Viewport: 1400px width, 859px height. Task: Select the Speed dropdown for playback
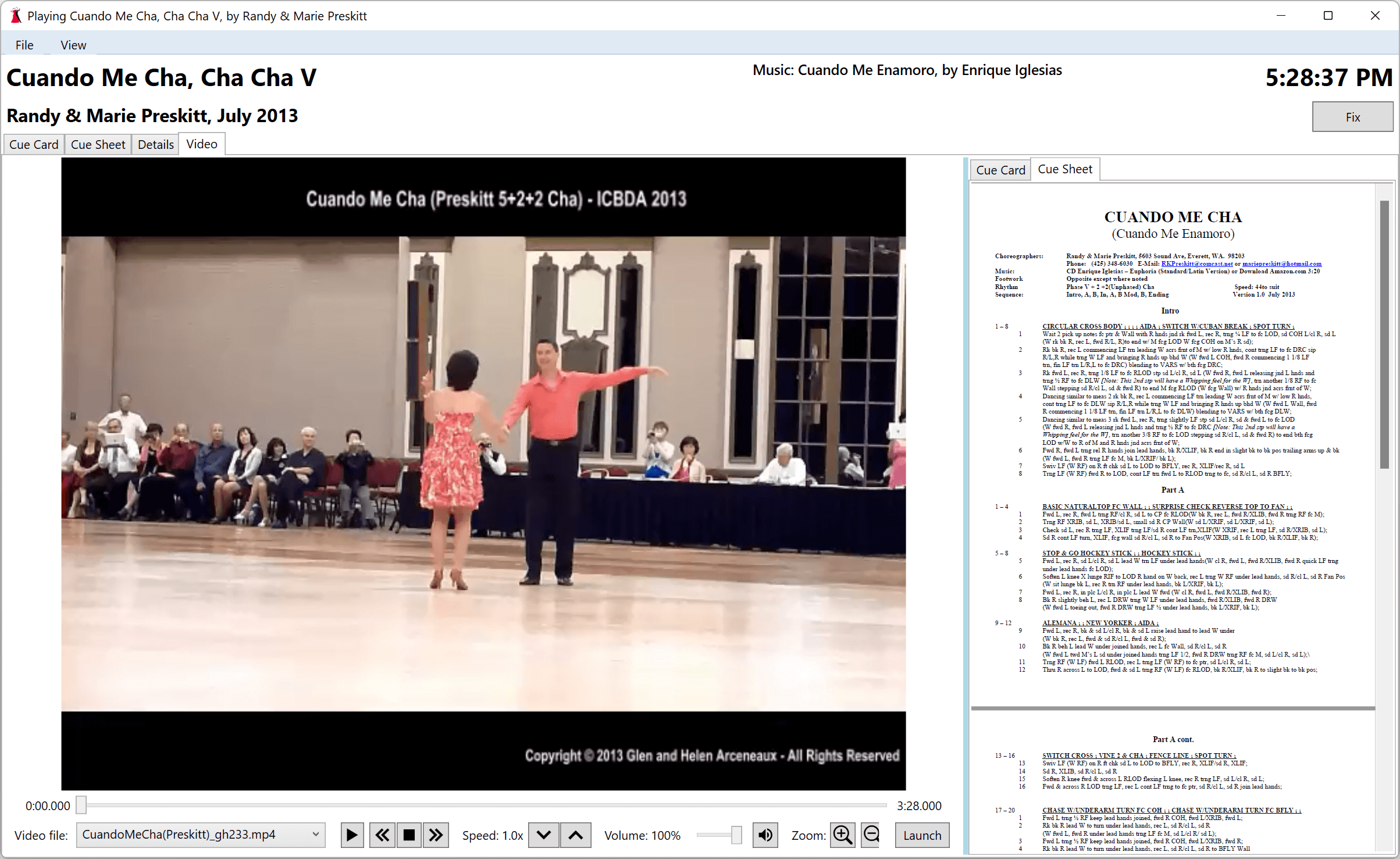click(x=543, y=835)
